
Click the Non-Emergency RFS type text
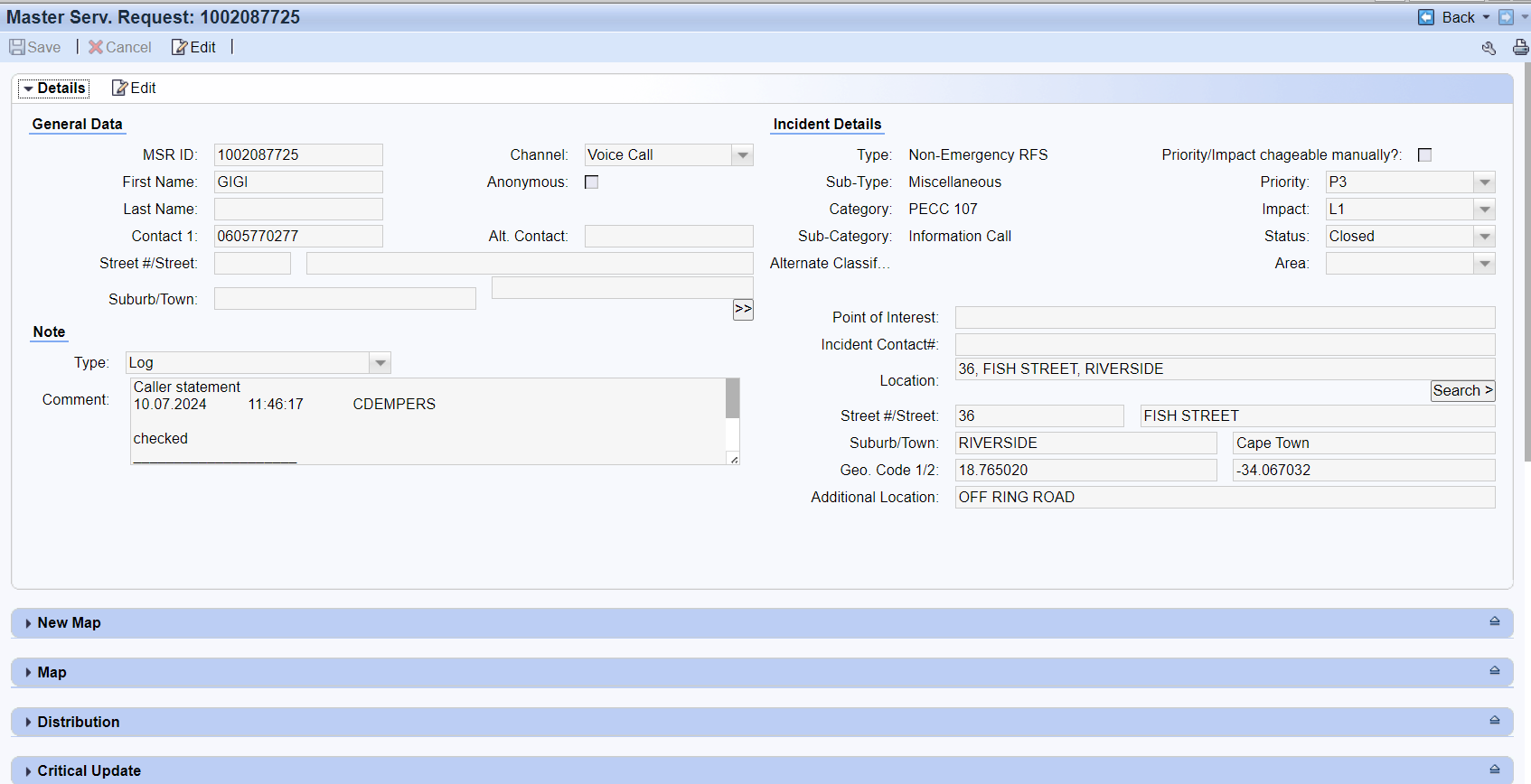click(978, 155)
